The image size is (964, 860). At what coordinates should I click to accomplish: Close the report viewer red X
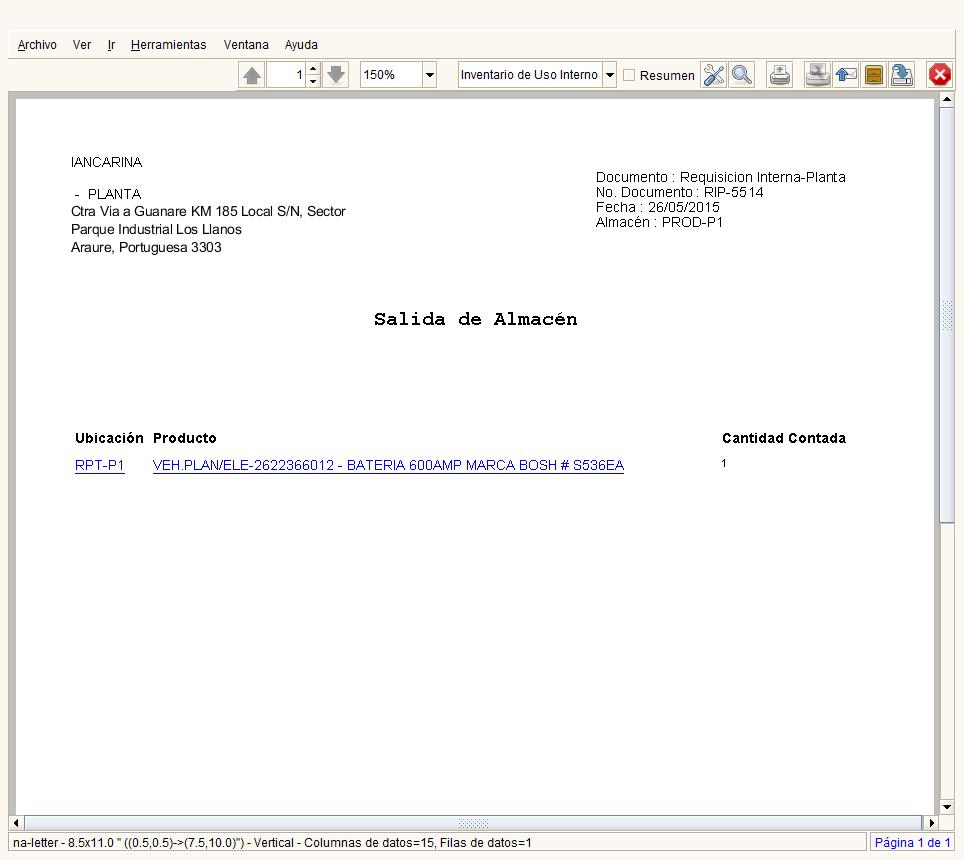pos(939,75)
